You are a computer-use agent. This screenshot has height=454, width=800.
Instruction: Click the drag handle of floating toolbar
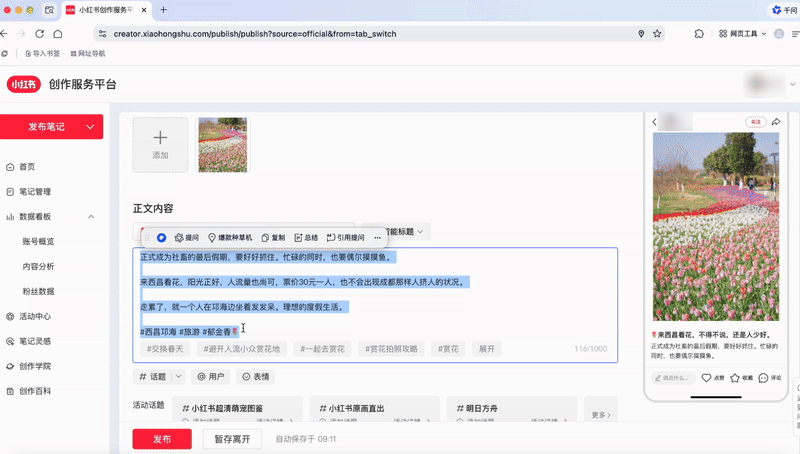(x=147, y=238)
